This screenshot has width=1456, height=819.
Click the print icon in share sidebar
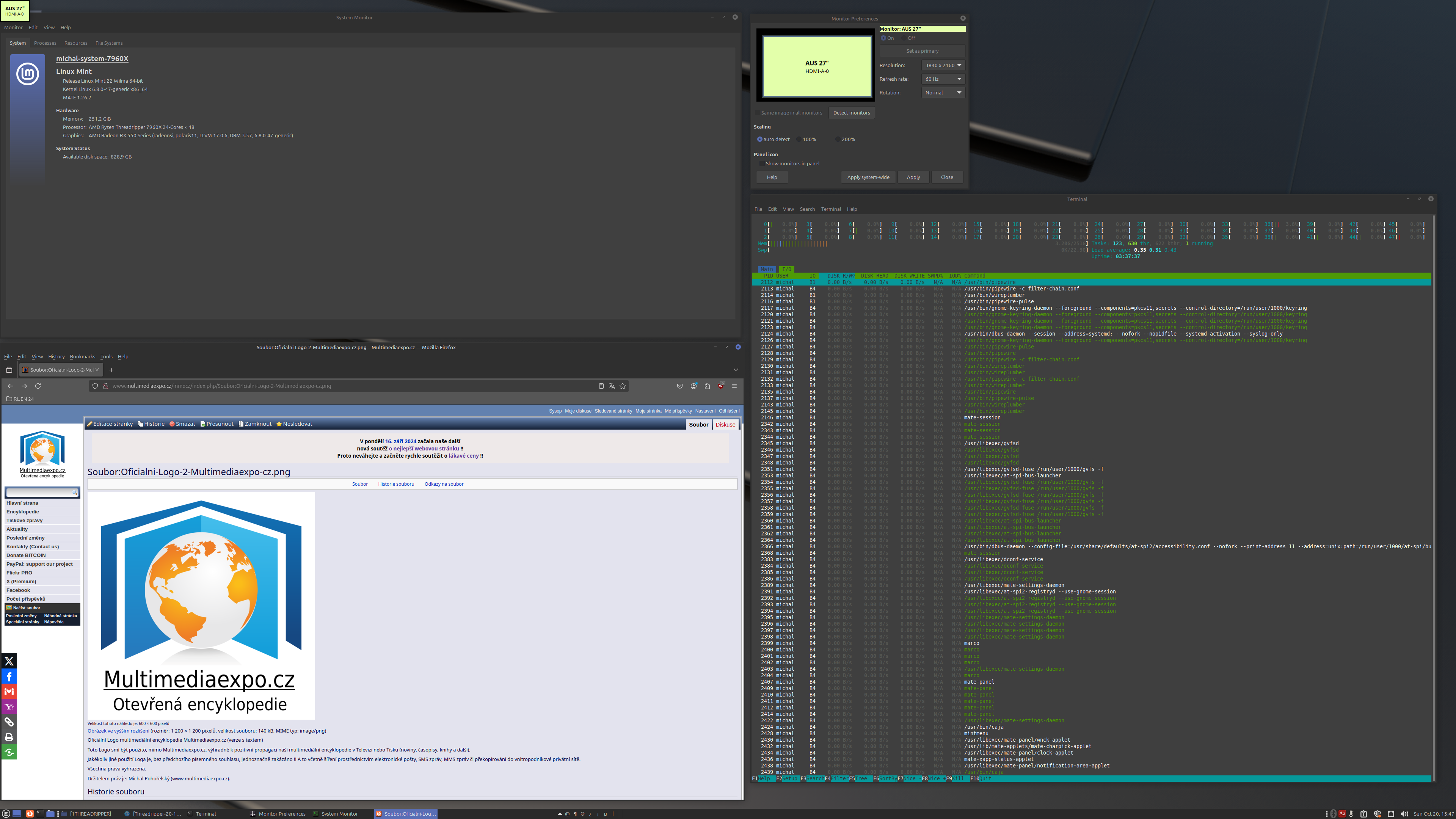pyautogui.click(x=9, y=737)
